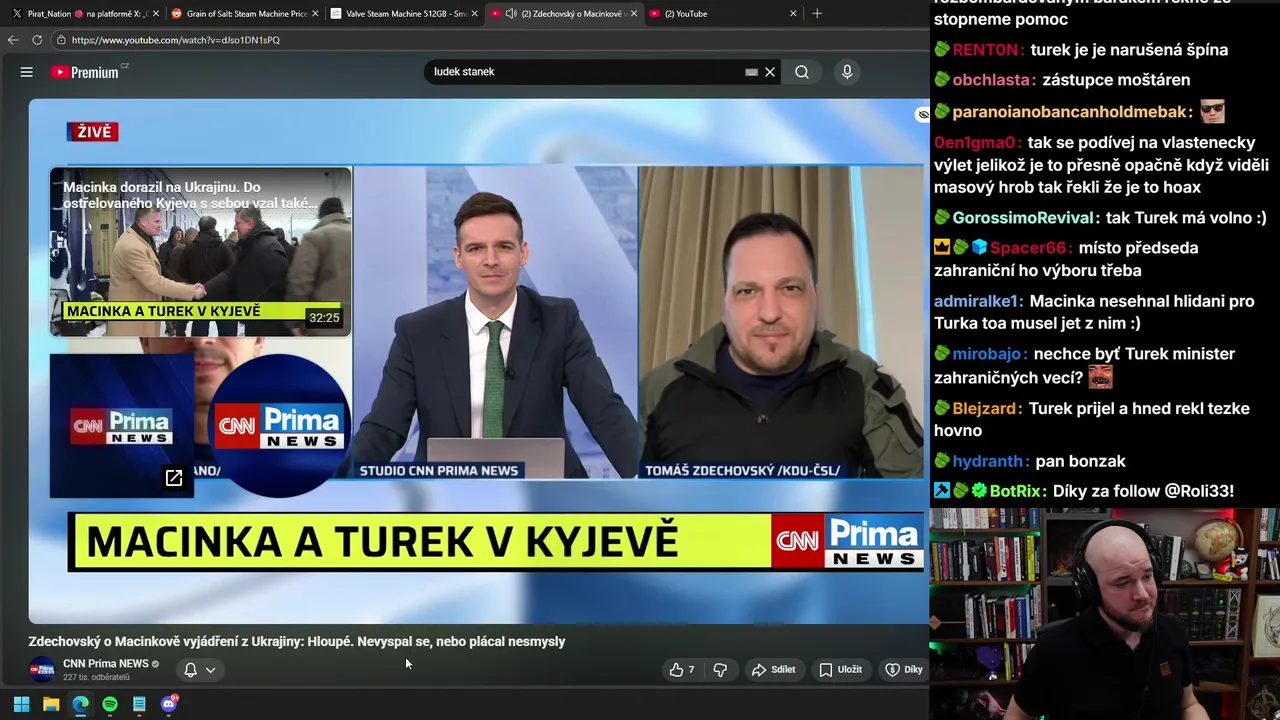This screenshot has width=1280, height=720.
Task: Click the Díky thanks button
Action: coord(904,670)
